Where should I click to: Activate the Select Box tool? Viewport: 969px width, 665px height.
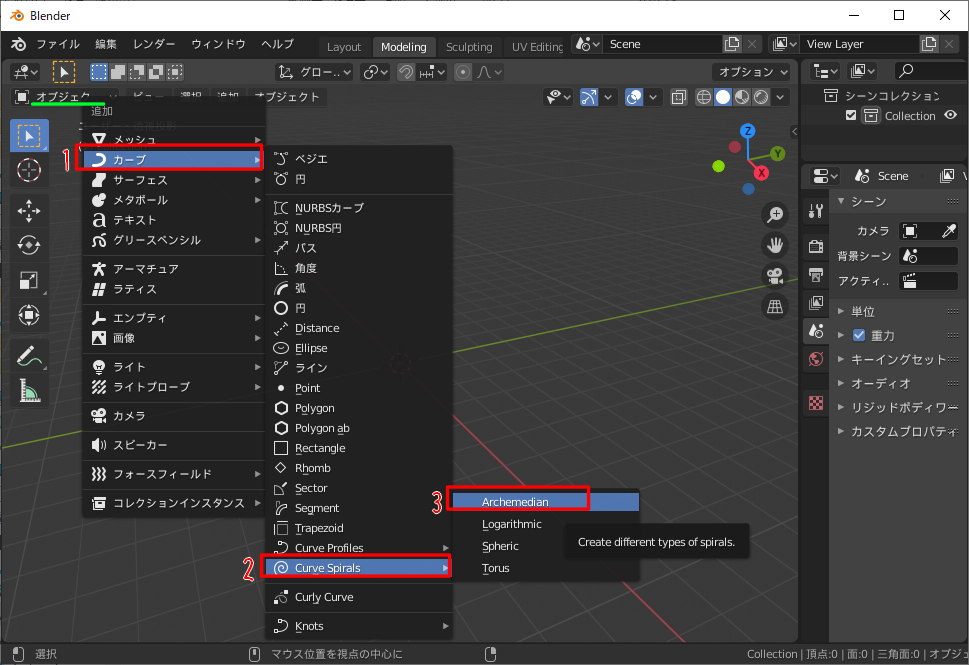pos(28,135)
